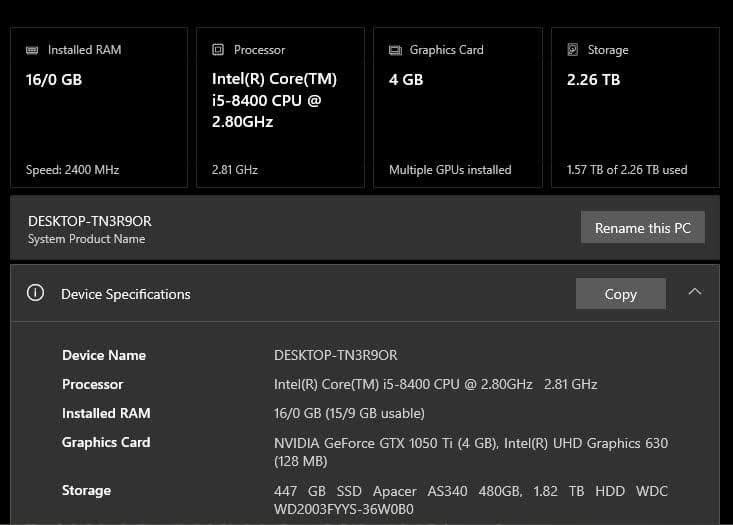Viewport: 733px width, 525px height.
Task: Click the Device Name value DESKTOP-TN3R9OR
Action: click(336, 355)
